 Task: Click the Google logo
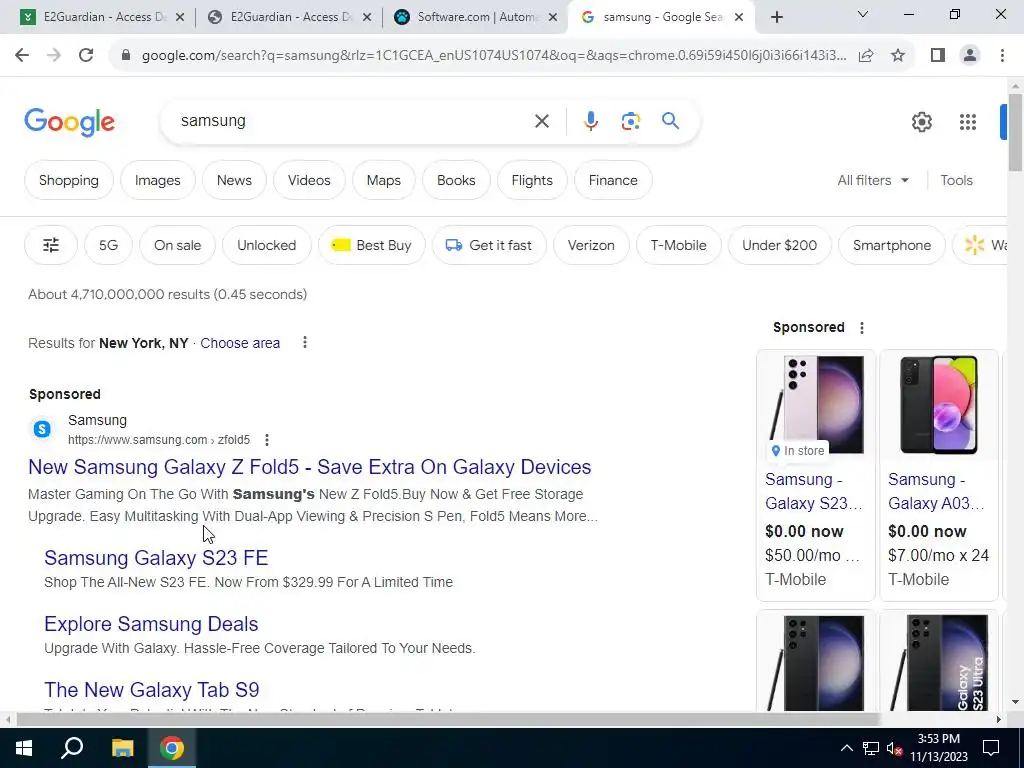click(x=70, y=123)
